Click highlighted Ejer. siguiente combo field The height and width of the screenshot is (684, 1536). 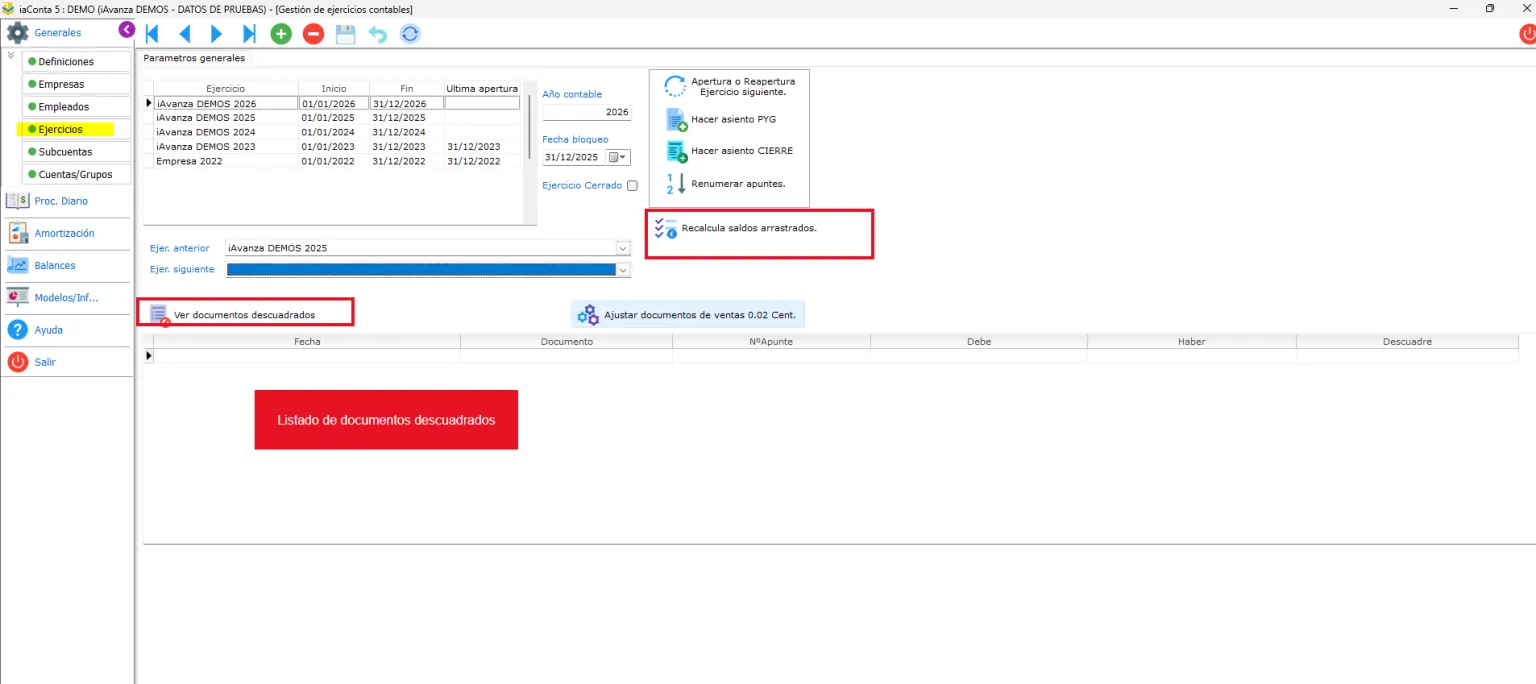coord(420,270)
